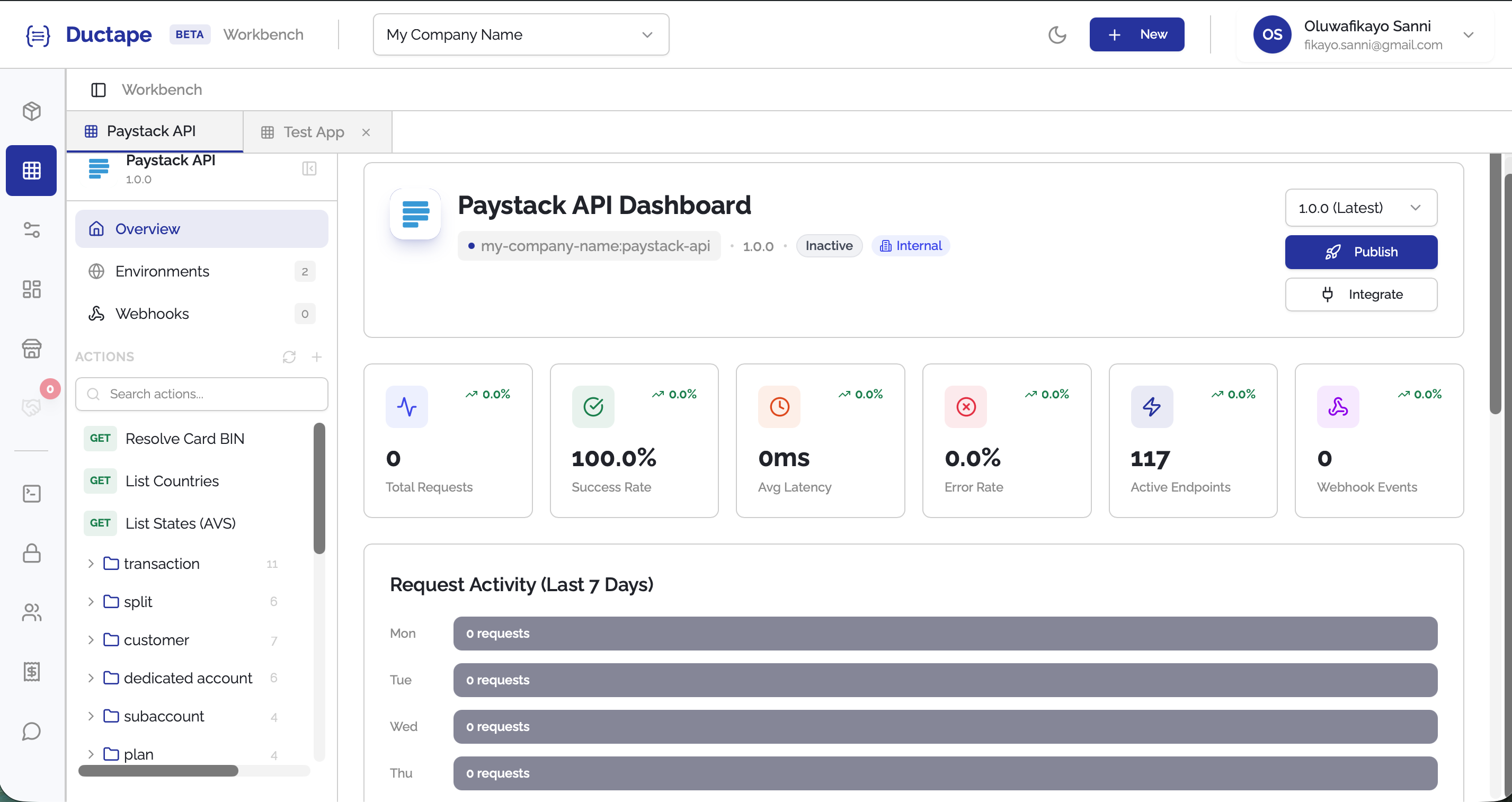
Task: Open the My Company Name dropdown
Action: tap(521, 34)
